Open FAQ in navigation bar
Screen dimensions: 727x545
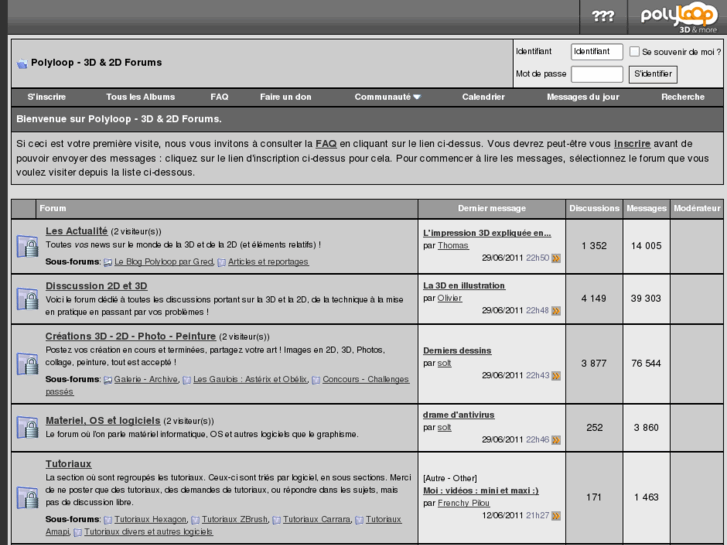tap(219, 97)
